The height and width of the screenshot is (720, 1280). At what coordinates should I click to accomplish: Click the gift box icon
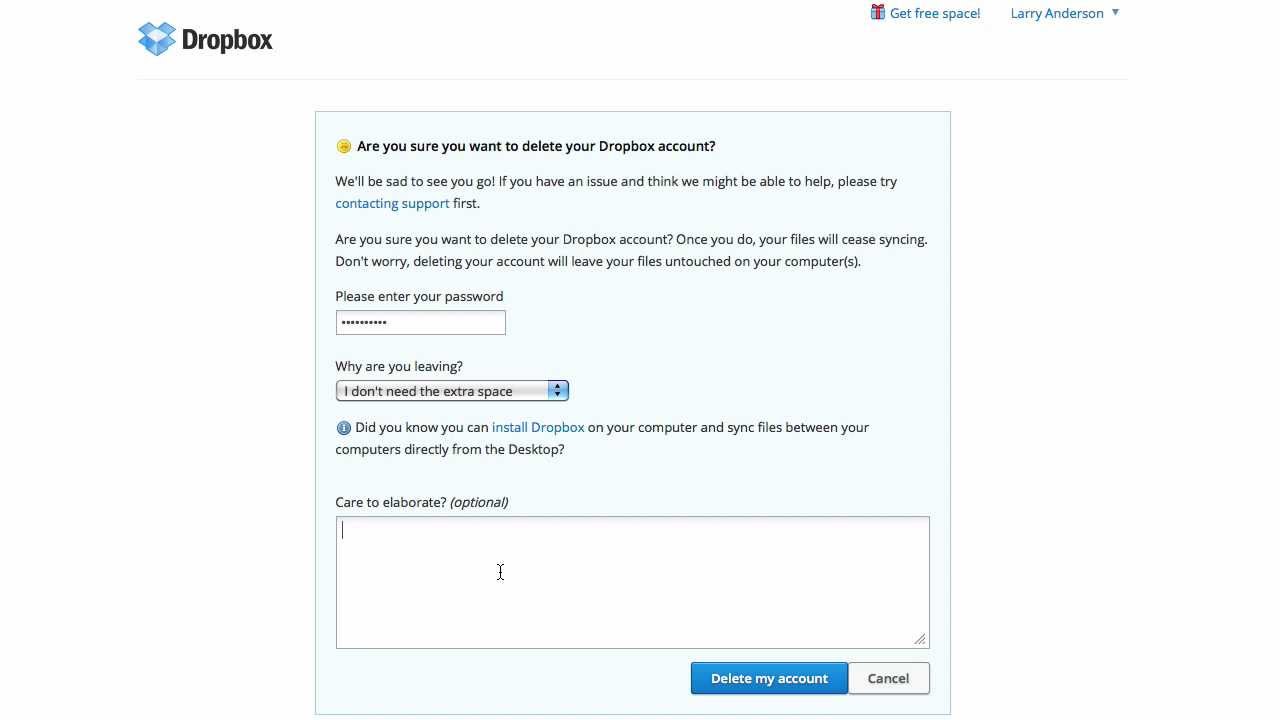(877, 12)
